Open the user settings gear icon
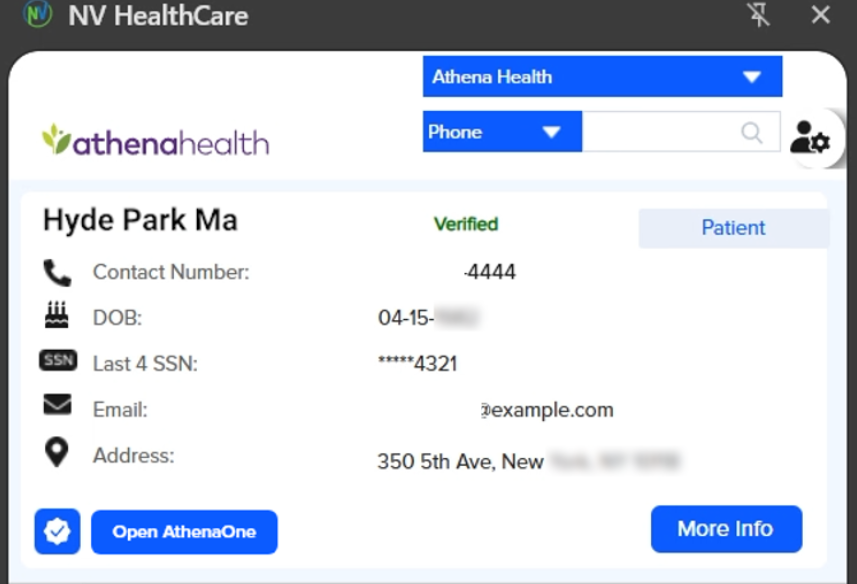857x584 pixels. coord(810,137)
